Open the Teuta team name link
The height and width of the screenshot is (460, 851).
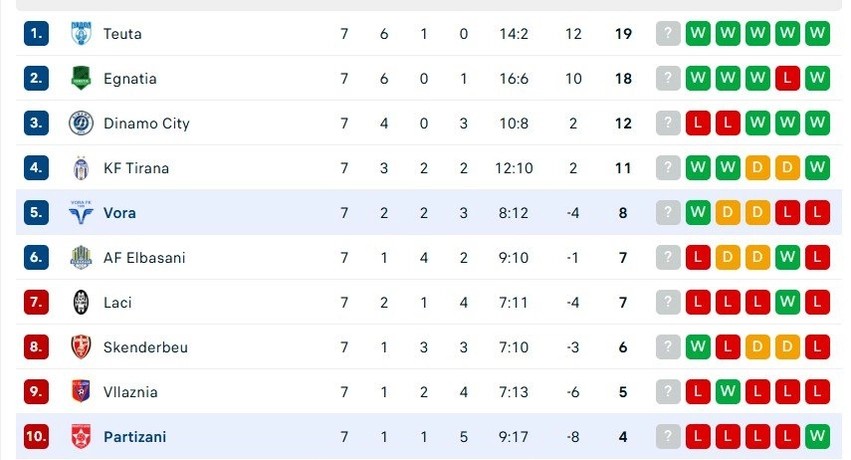(x=123, y=34)
